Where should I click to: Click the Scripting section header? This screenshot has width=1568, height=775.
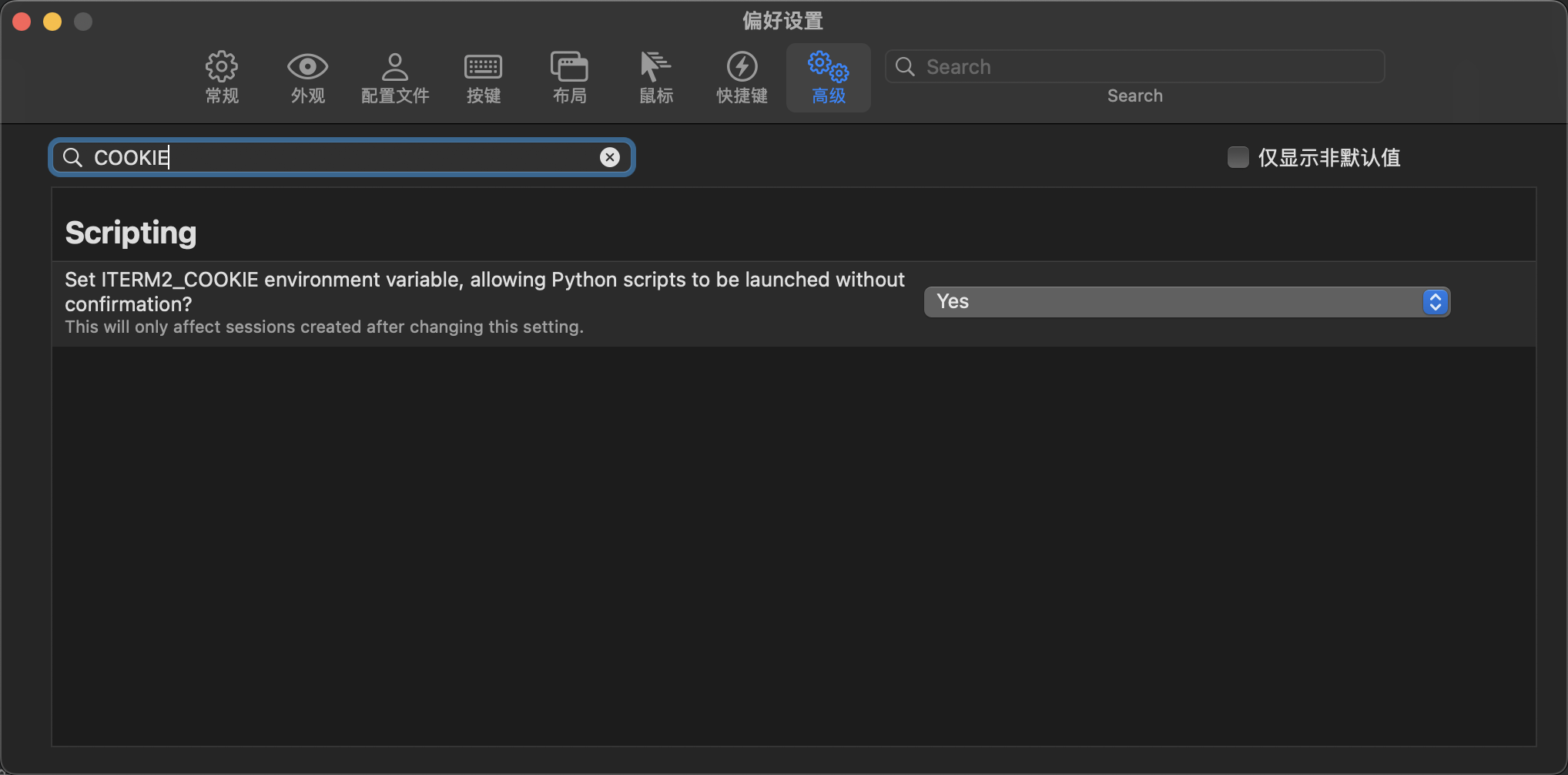[131, 233]
